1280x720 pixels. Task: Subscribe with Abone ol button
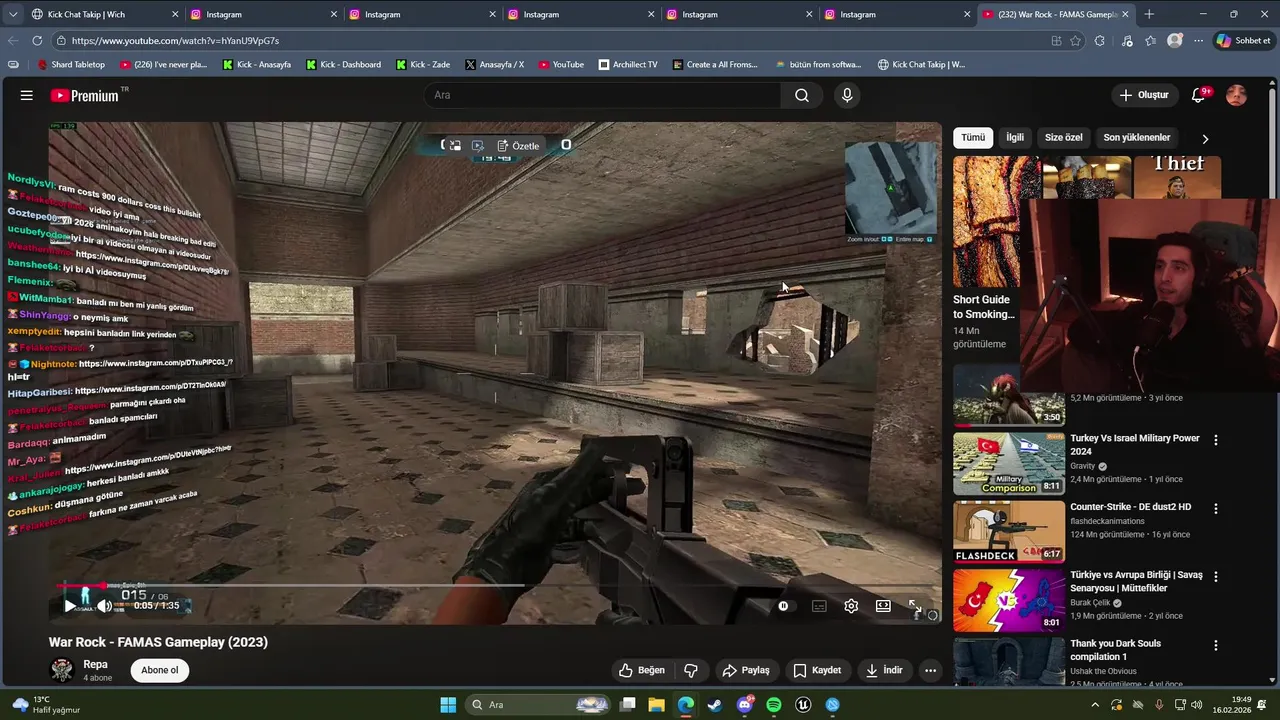(160, 670)
